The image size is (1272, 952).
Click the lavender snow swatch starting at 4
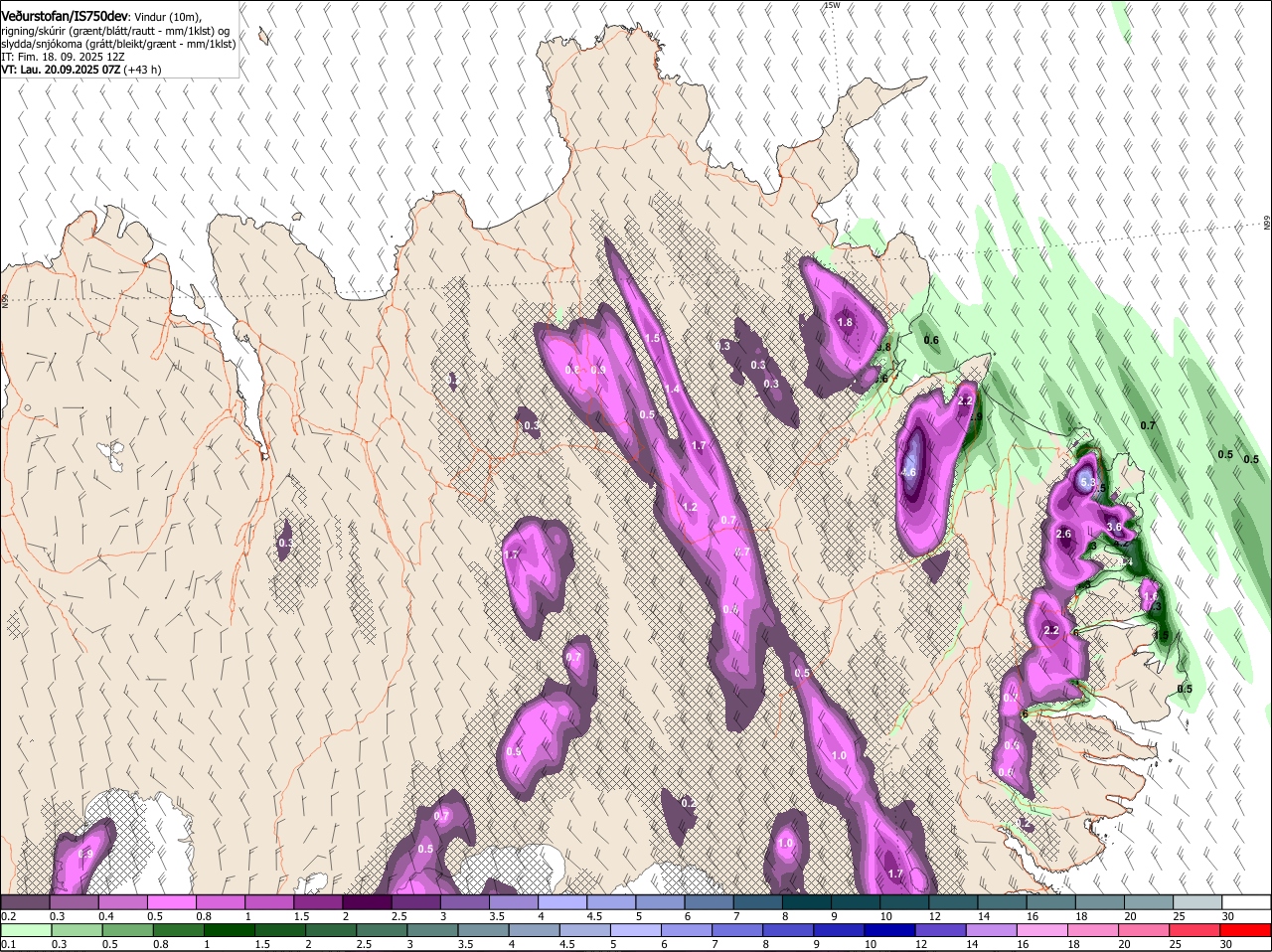[x=561, y=902]
